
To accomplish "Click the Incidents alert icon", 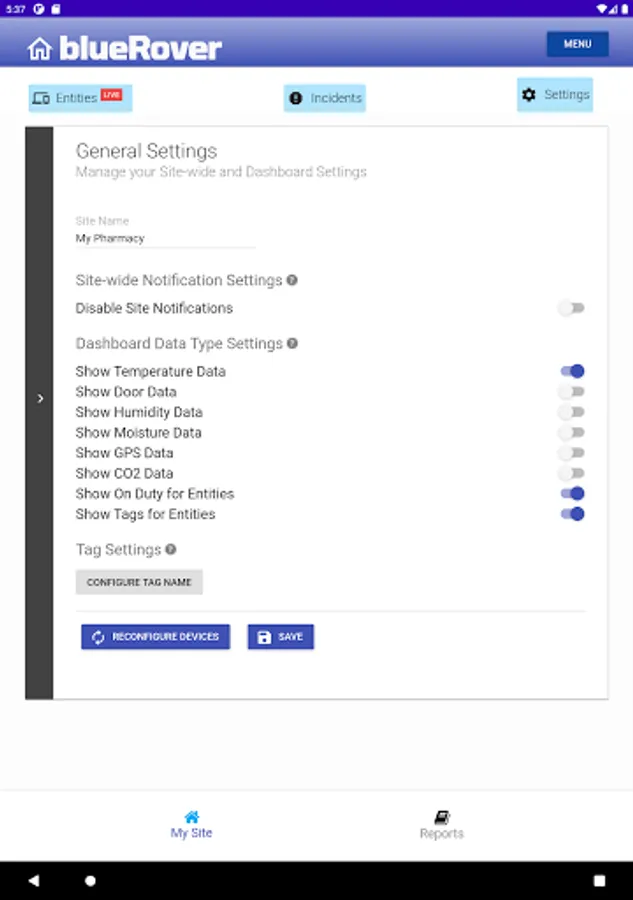I will click(296, 98).
